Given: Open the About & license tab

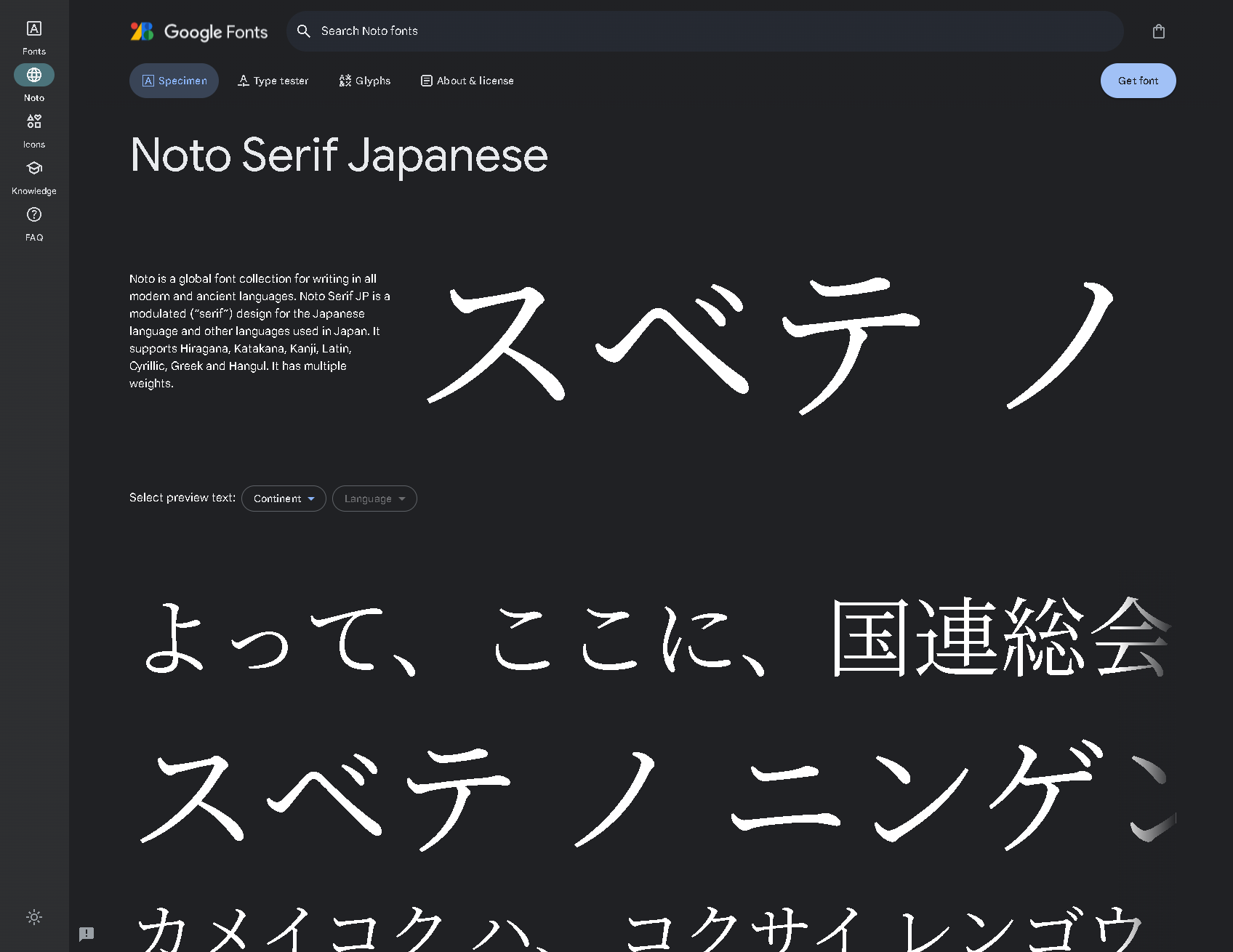Looking at the screenshot, I should pyautogui.click(x=467, y=81).
